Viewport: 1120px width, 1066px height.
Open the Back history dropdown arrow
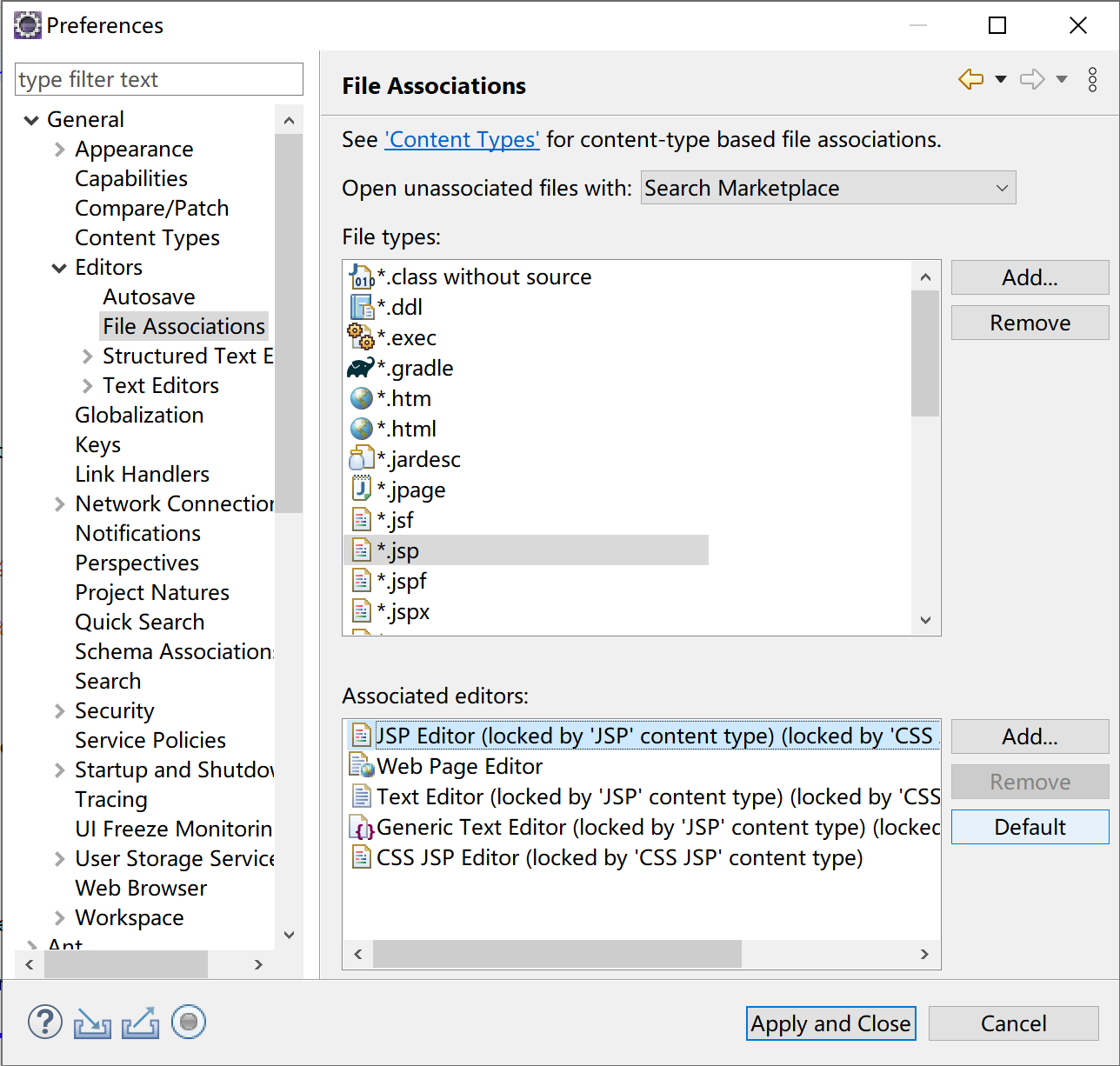click(1001, 80)
